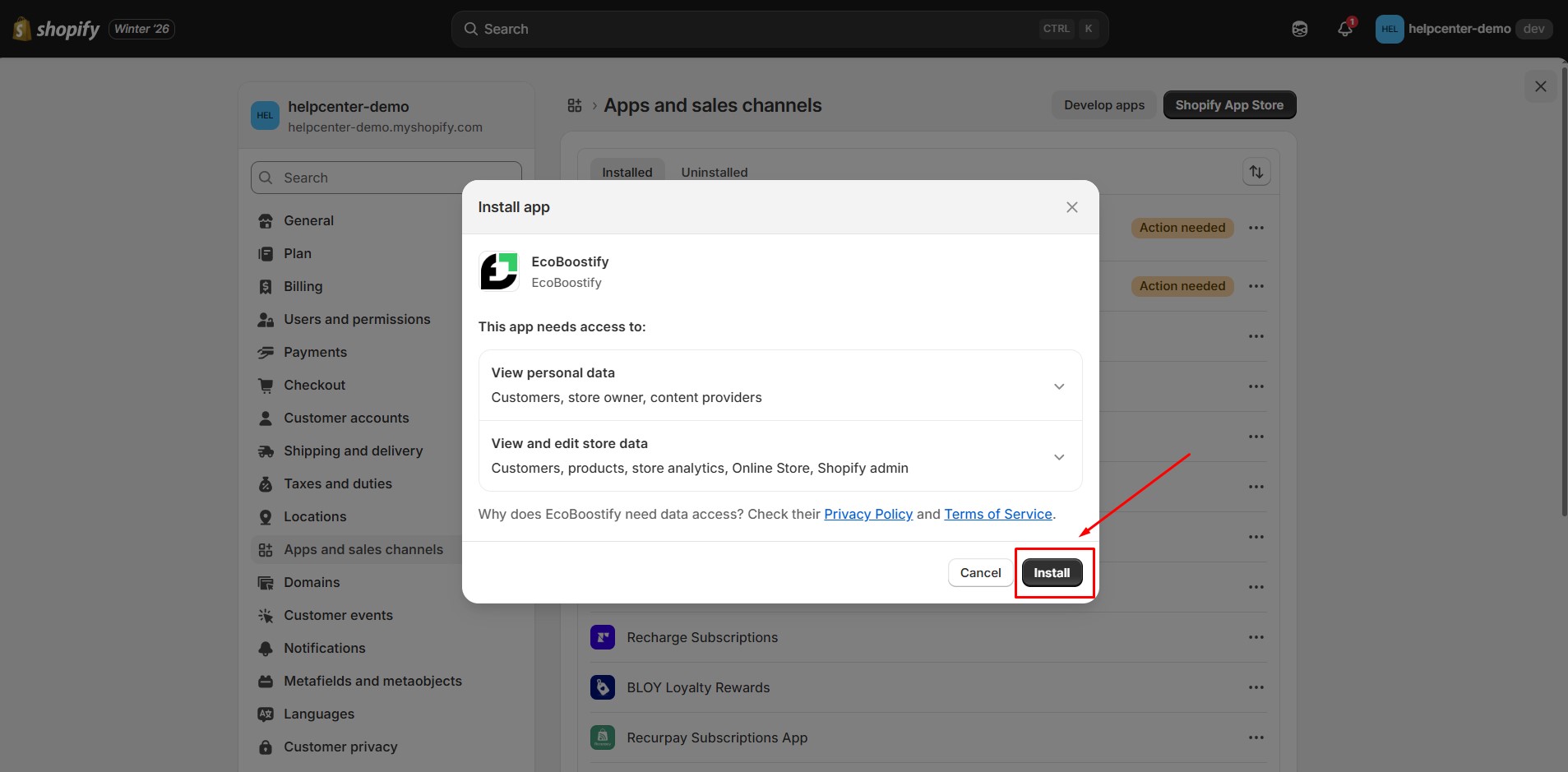Click the Recurpay Subscriptions app icon
The image size is (1568, 772).
click(x=603, y=737)
